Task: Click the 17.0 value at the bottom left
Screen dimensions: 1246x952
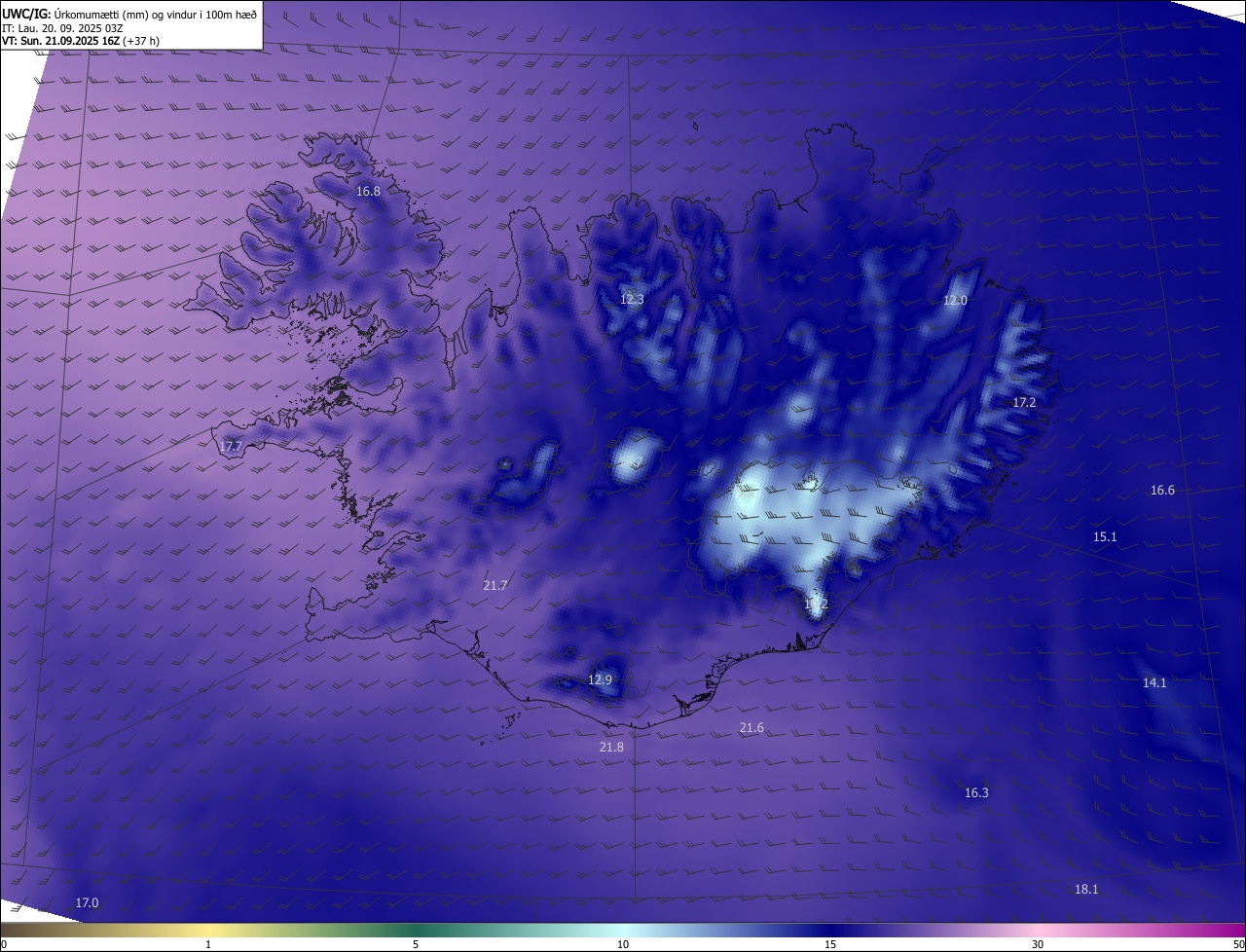Action: click(x=87, y=902)
